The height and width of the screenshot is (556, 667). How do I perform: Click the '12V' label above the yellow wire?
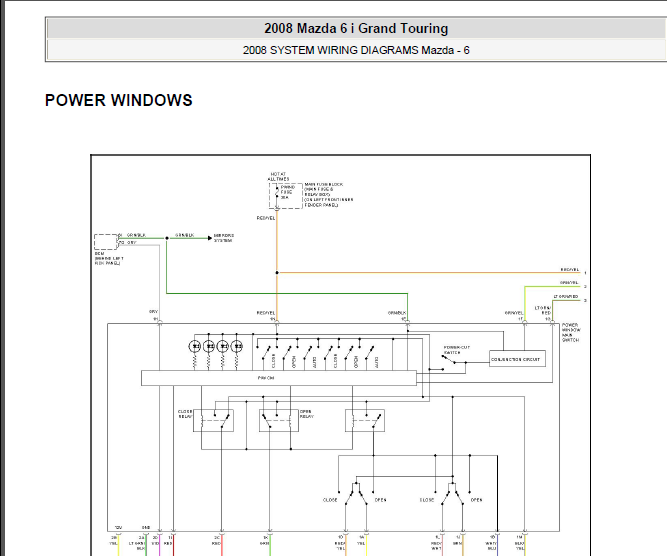(118, 527)
